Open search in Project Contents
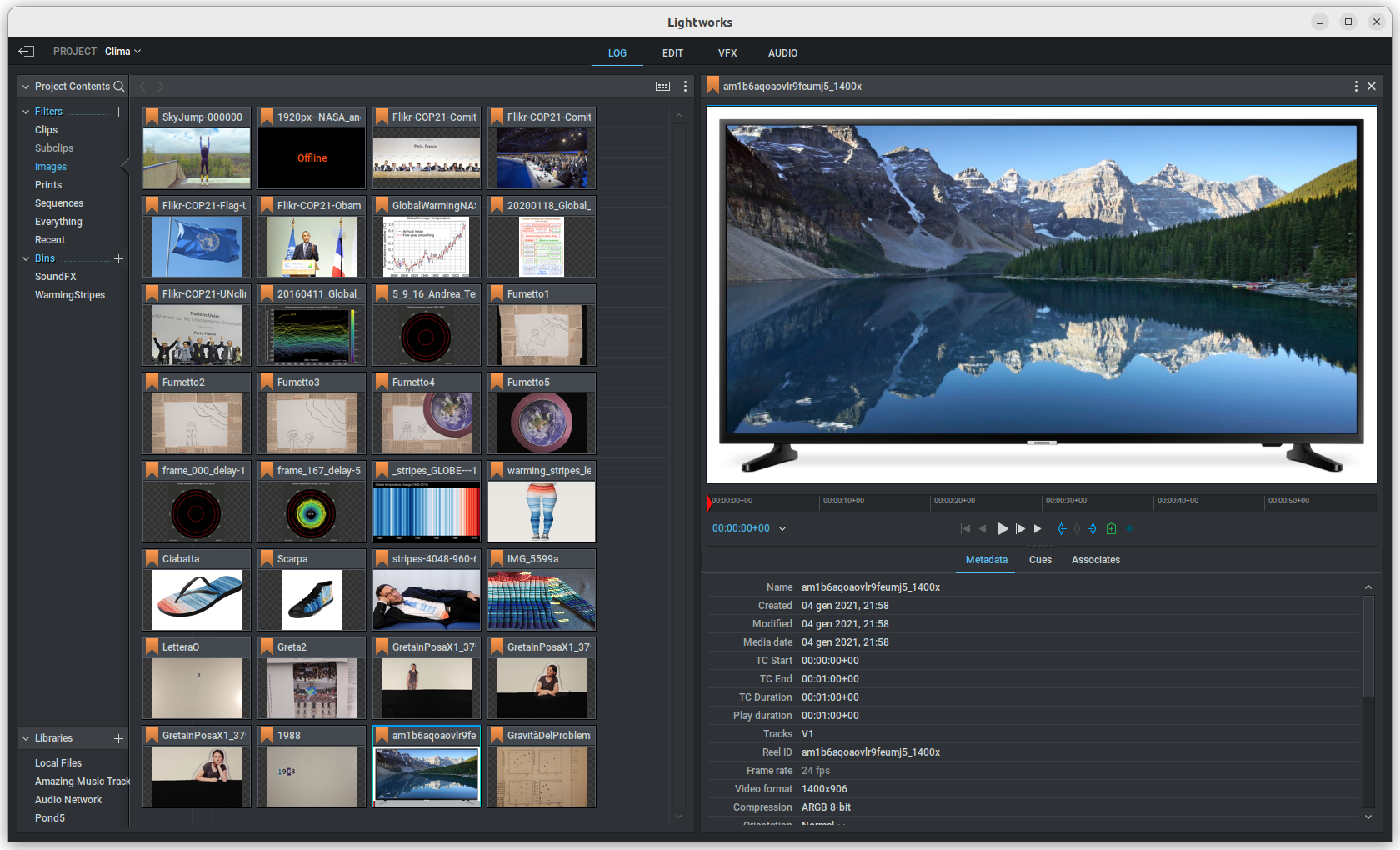Viewport: 1400px width, 850px height. (119, 87)
